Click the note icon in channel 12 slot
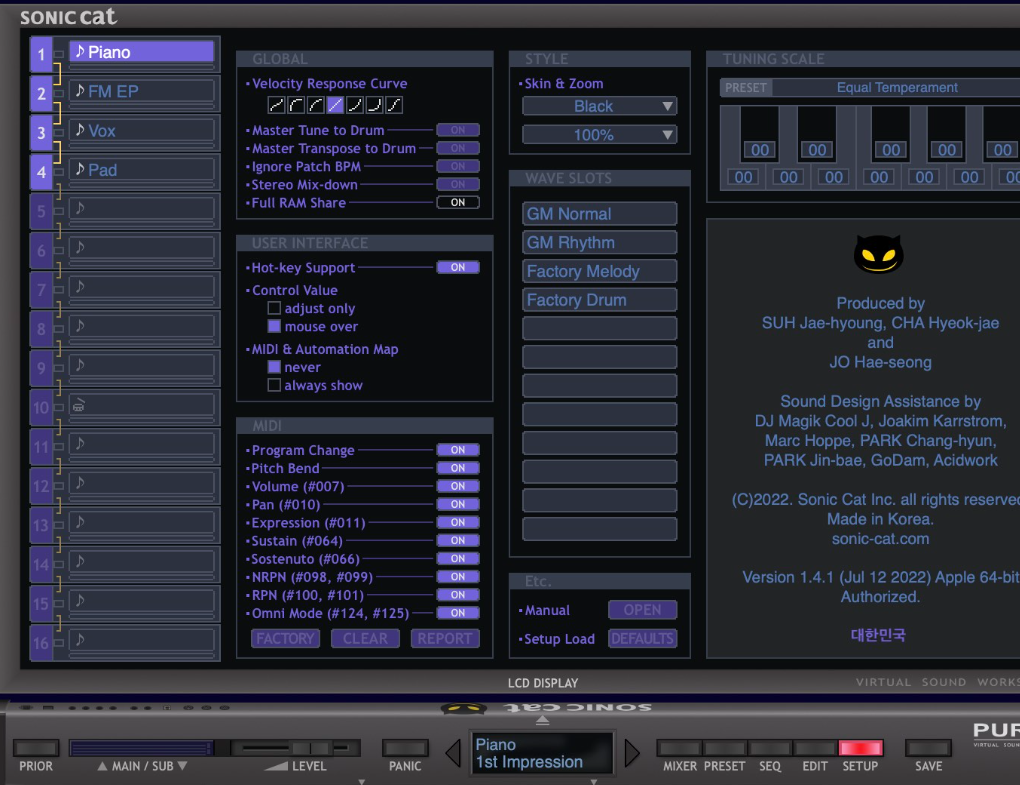The width and height of the screenshot is (1020, 785). click(x=80, y=483)
